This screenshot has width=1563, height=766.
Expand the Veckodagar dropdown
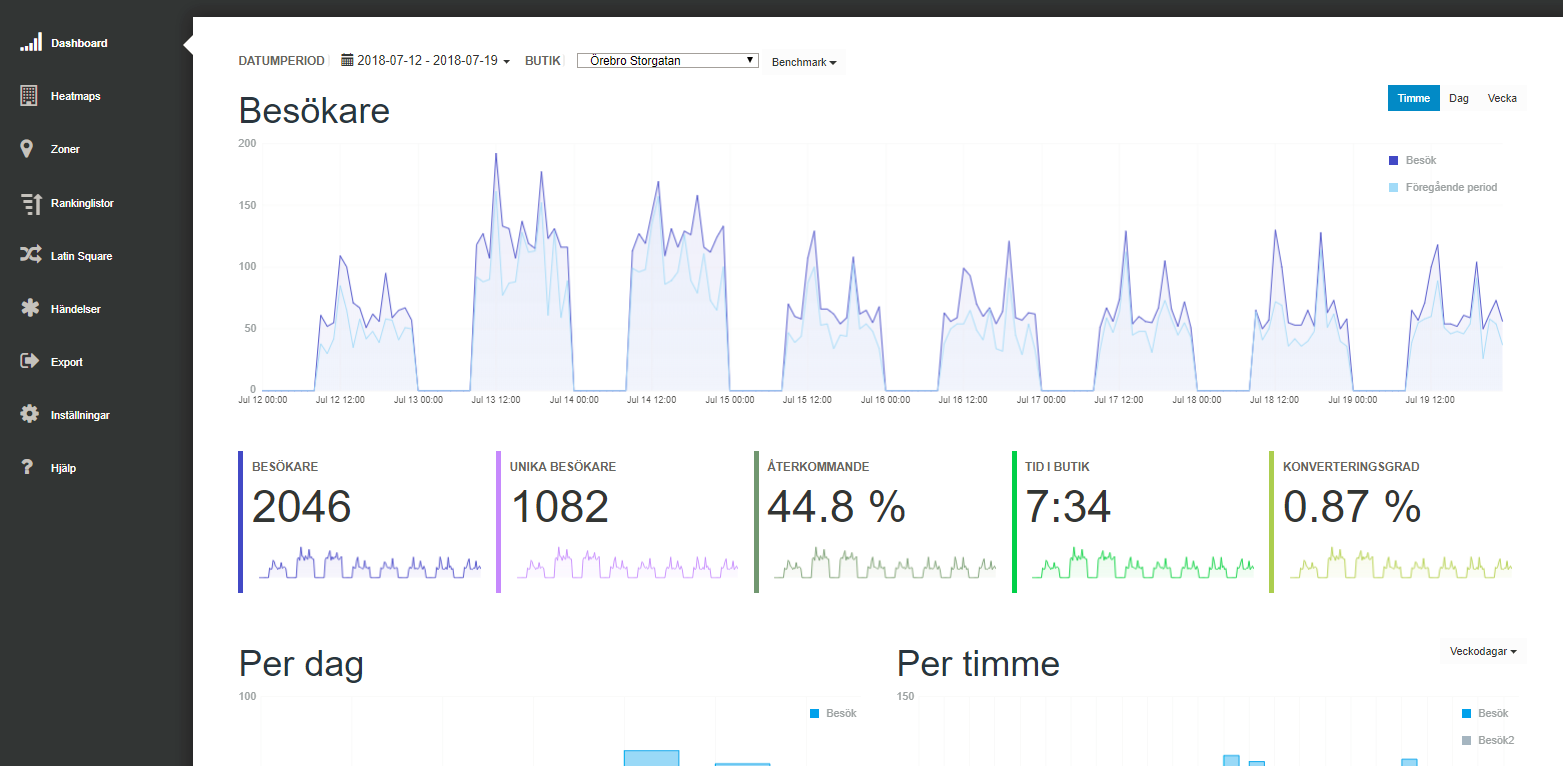click(1483, 651)
